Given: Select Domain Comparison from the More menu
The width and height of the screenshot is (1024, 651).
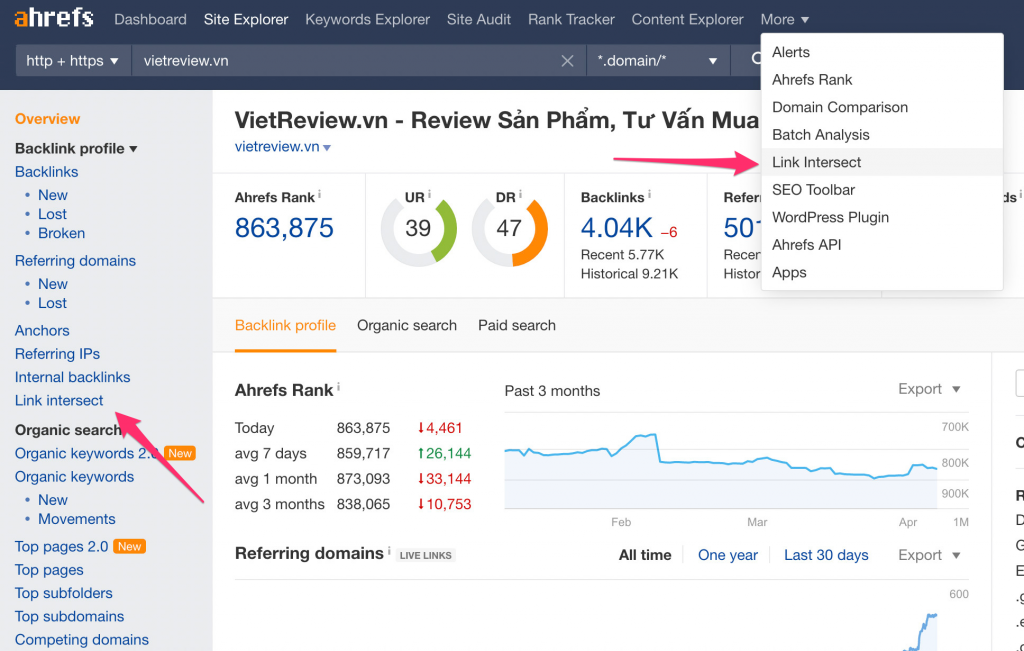Looking at the screenshot, I should point(882,107).
